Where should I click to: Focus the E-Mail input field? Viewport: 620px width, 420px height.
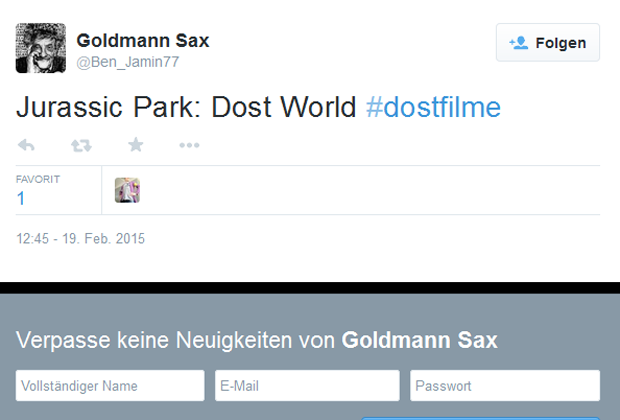(307, 386)
